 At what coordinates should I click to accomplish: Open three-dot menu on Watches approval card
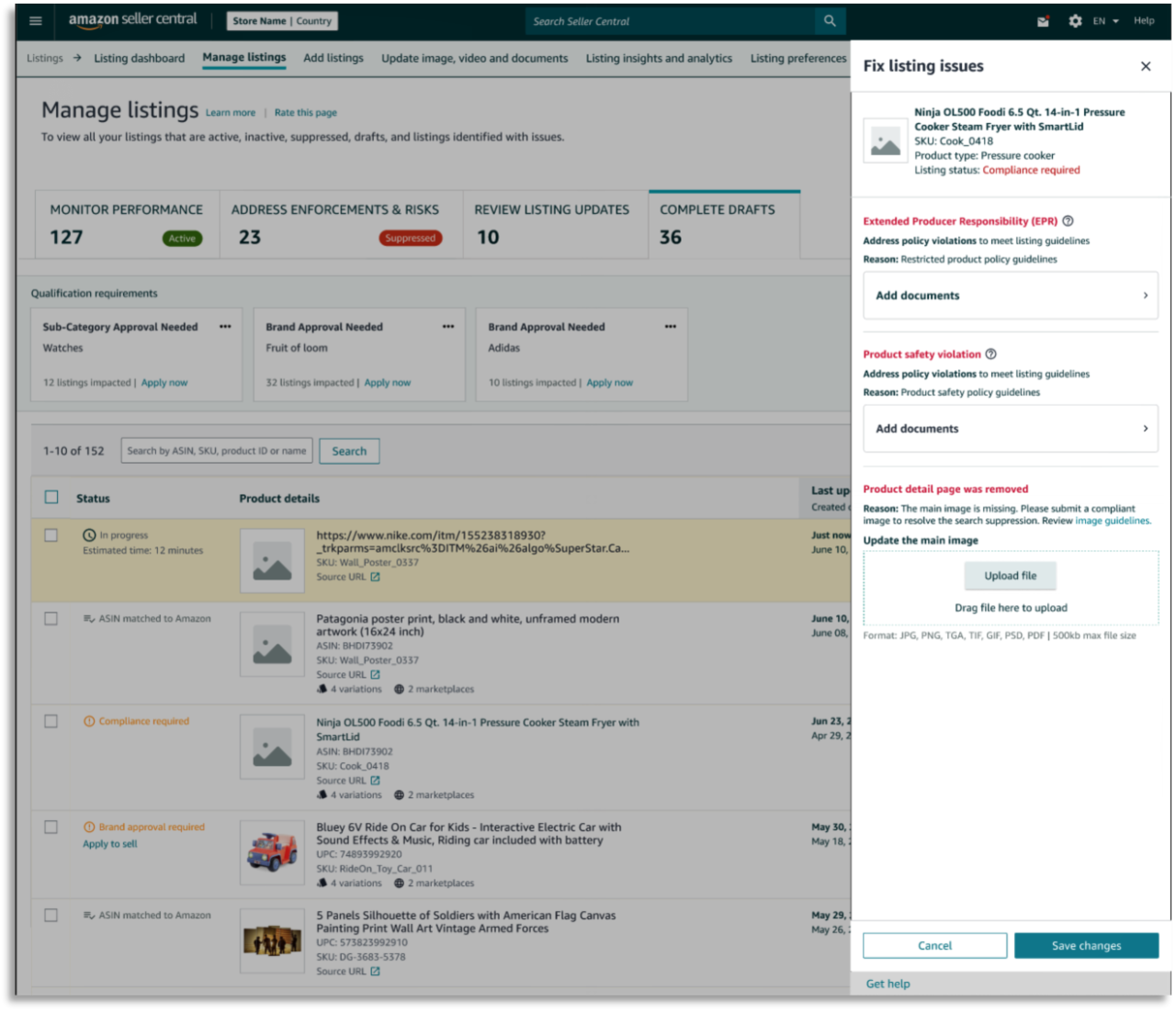click(225, 327)
